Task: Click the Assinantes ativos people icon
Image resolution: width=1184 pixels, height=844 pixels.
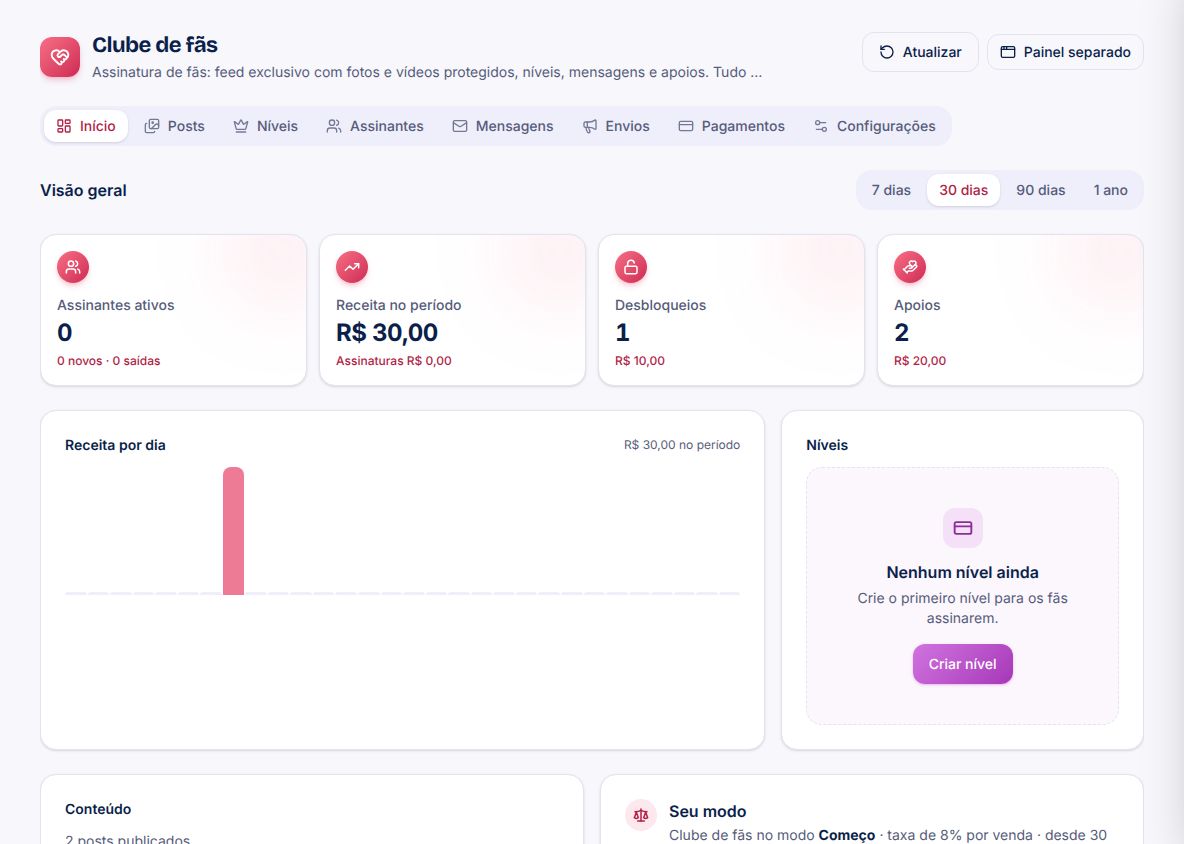Action: [x=73, y=267]
